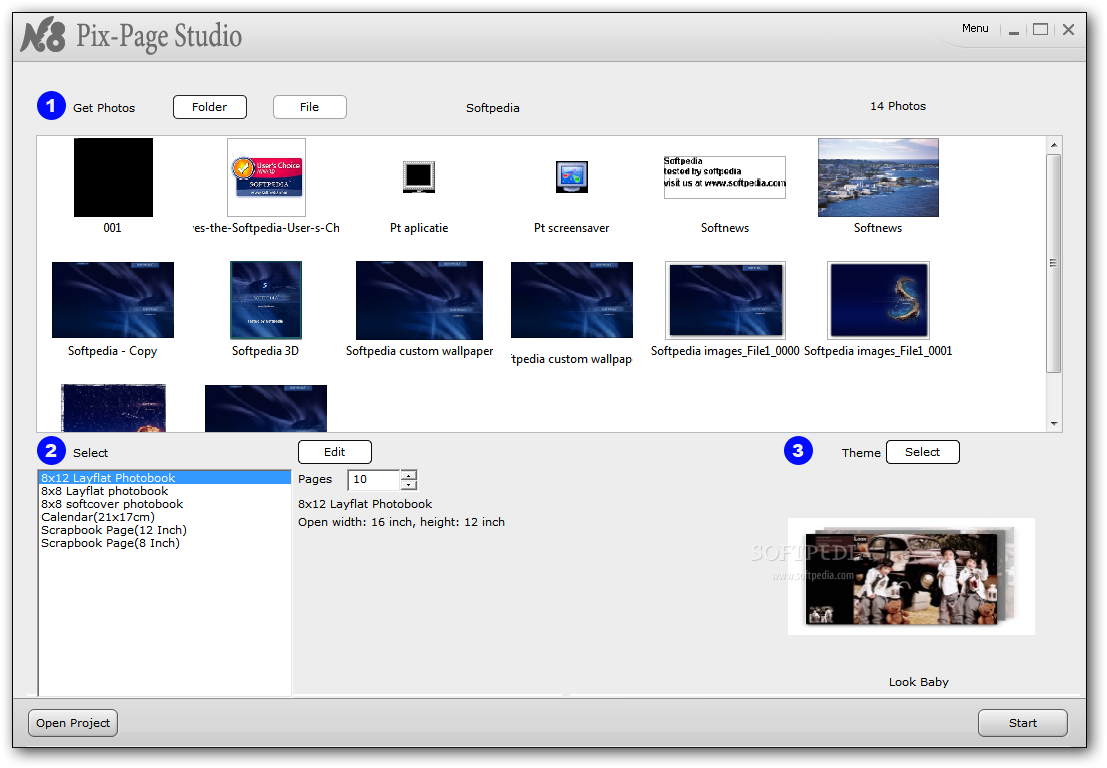Open the Menu in title bar
1107x768 pixels.
975,28
